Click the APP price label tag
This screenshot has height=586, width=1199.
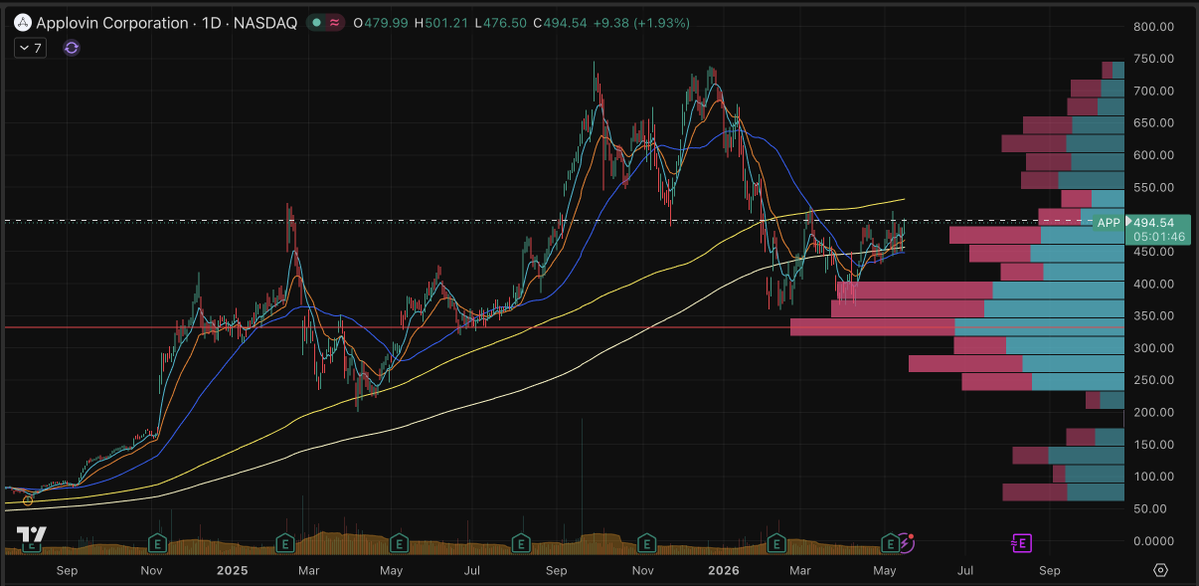click(1108, 223)
